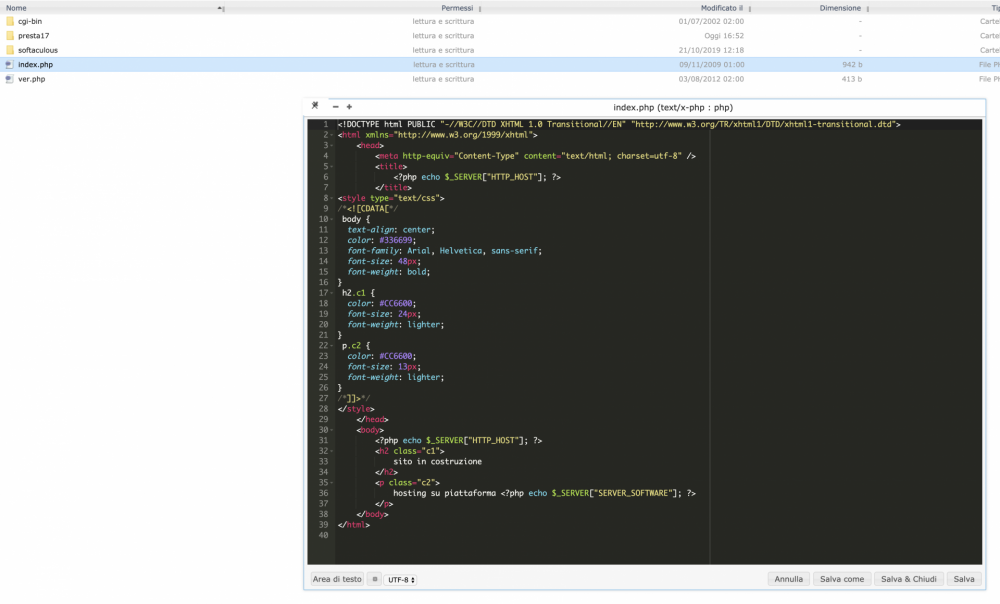Click the ver.php file icon
Screen dimensions: 1000x604
10,79
